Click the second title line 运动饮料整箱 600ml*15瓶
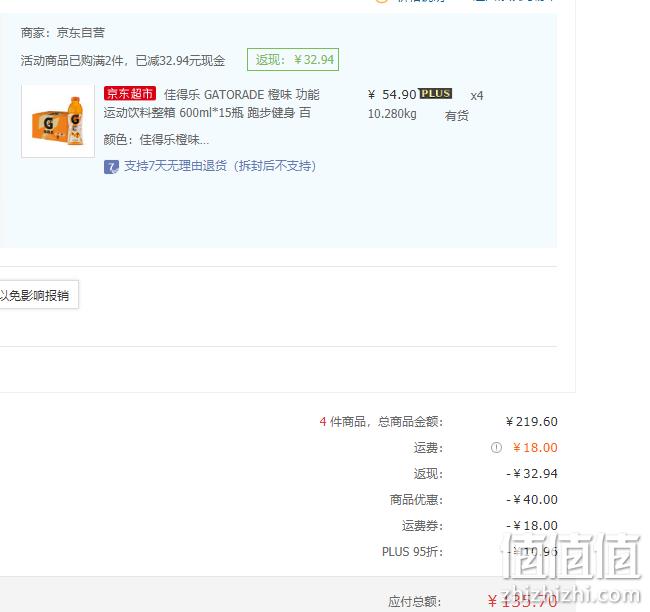The image size is (650, 612). click(x=173, y=113)
